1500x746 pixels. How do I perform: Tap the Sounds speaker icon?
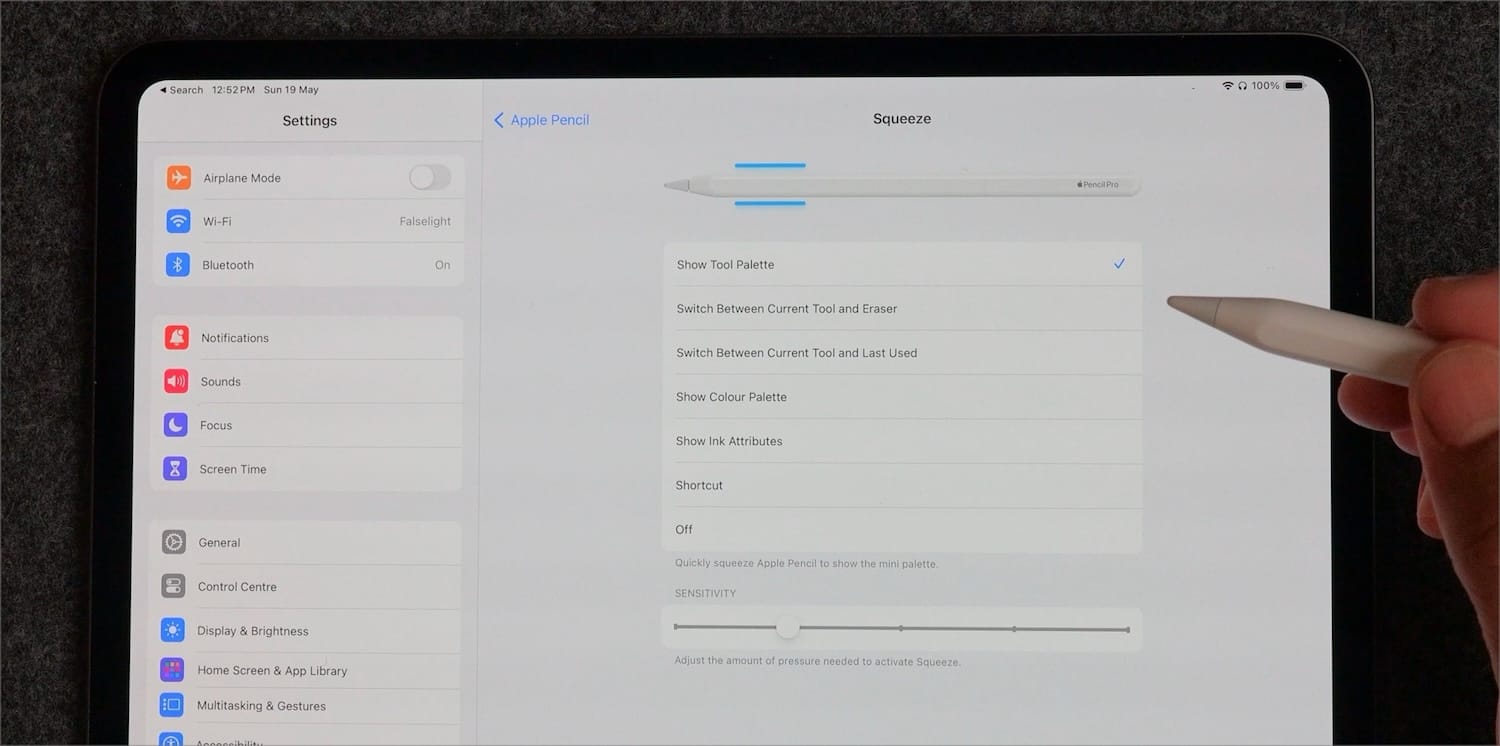tap(176, 381)
